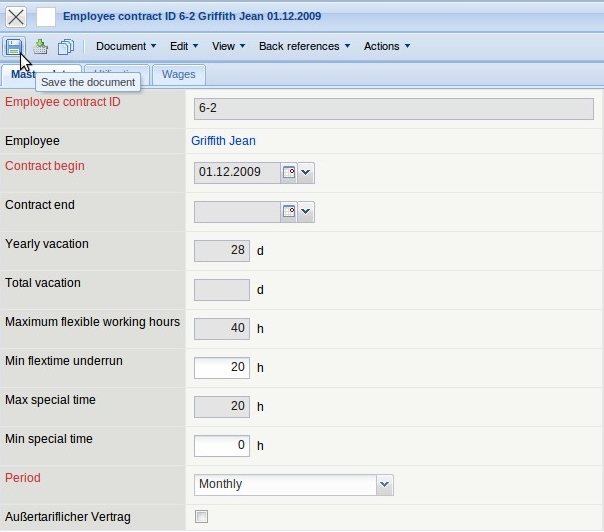Open the Period dropdown showing Monthly
Screen dimensions: 604x532
click(x=293, y=485)
